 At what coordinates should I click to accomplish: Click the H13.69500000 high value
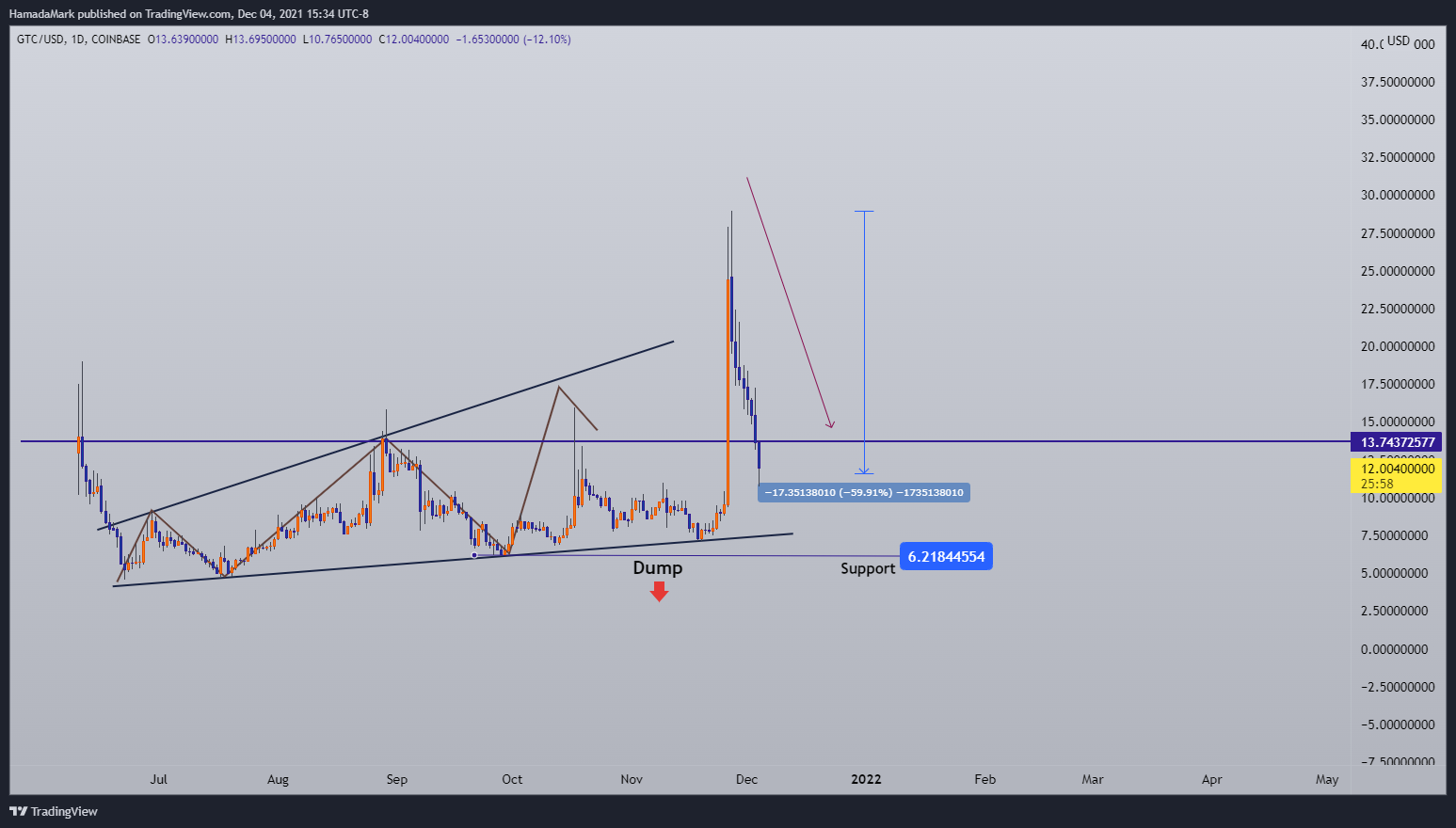pos(261,40)
